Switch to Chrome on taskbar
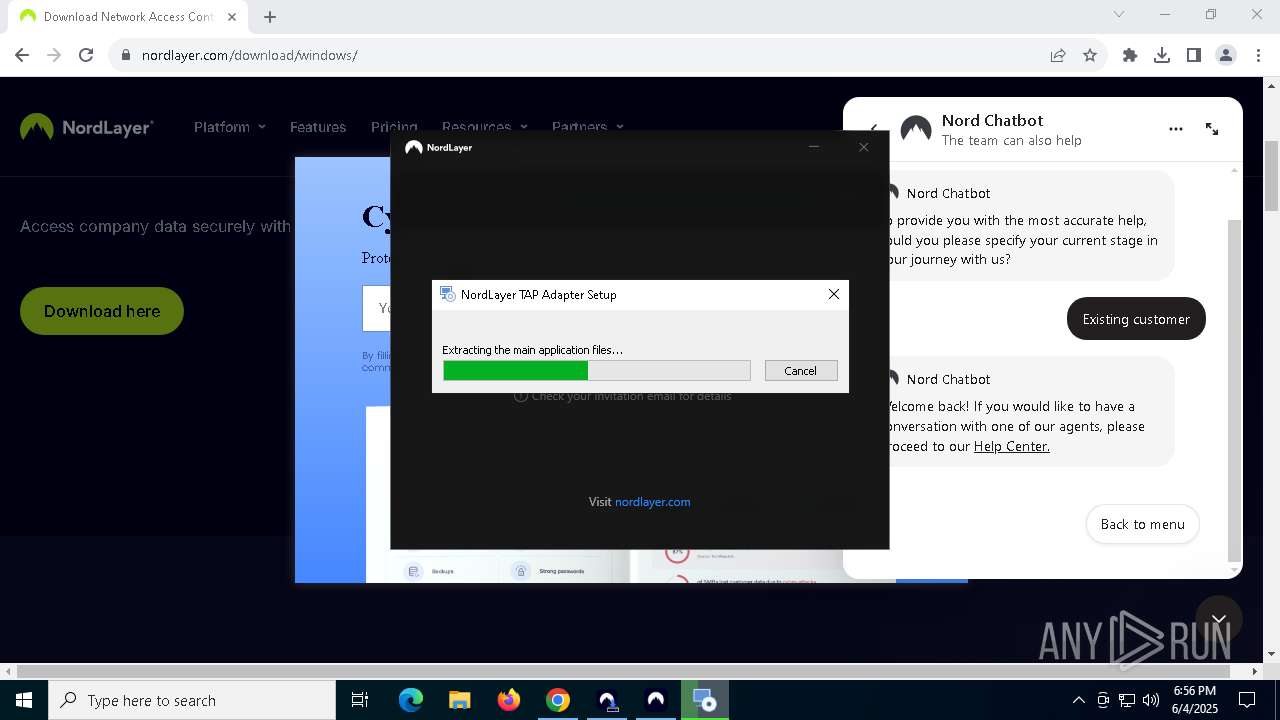Viewport: 1280px width, 720px height. pos(557,700)
